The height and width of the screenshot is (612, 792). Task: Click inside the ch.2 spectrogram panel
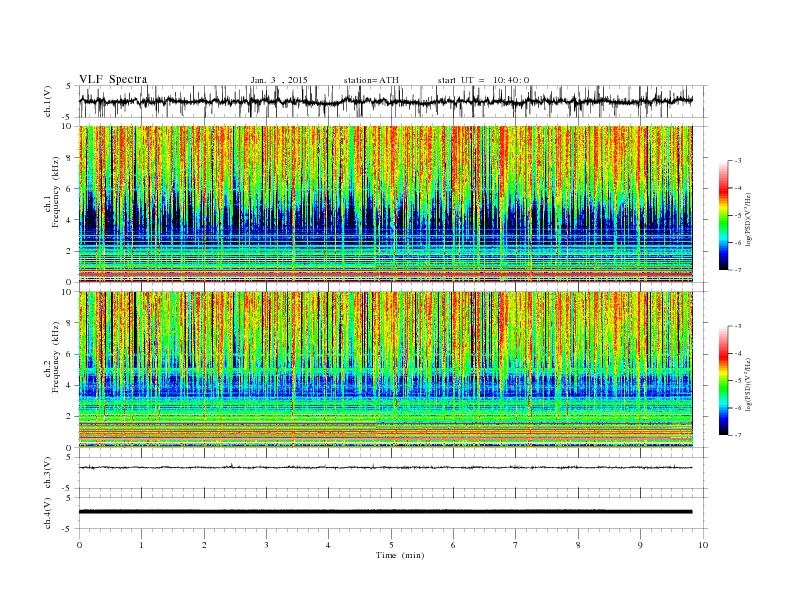tap(385, 370)
